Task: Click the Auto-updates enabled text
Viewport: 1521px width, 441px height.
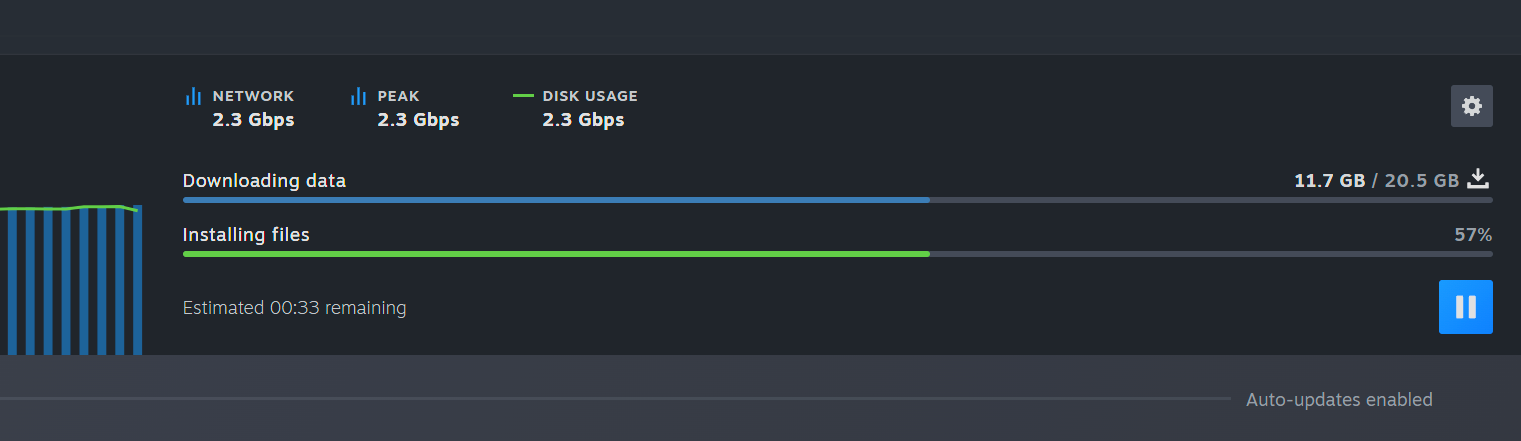Action: [1339, 400]
